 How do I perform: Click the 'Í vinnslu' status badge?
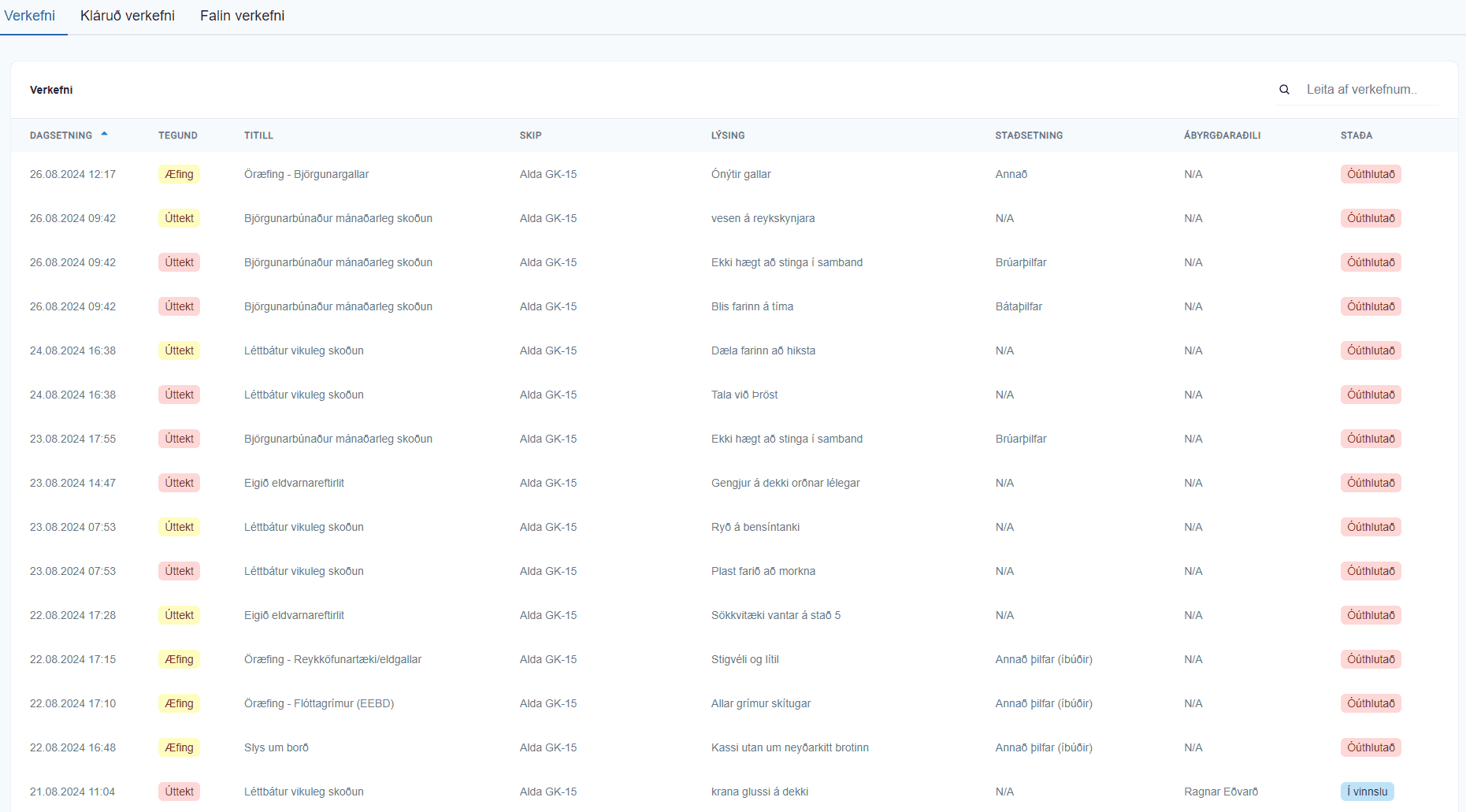(x=1368, y=792)
